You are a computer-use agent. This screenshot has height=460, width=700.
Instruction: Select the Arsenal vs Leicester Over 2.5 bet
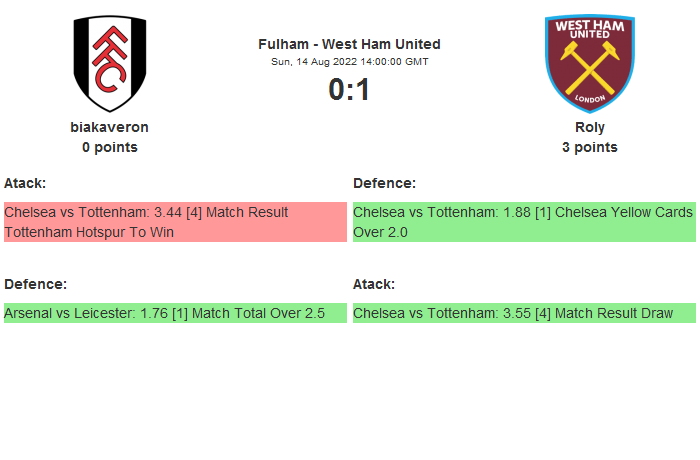pos(175,313)
